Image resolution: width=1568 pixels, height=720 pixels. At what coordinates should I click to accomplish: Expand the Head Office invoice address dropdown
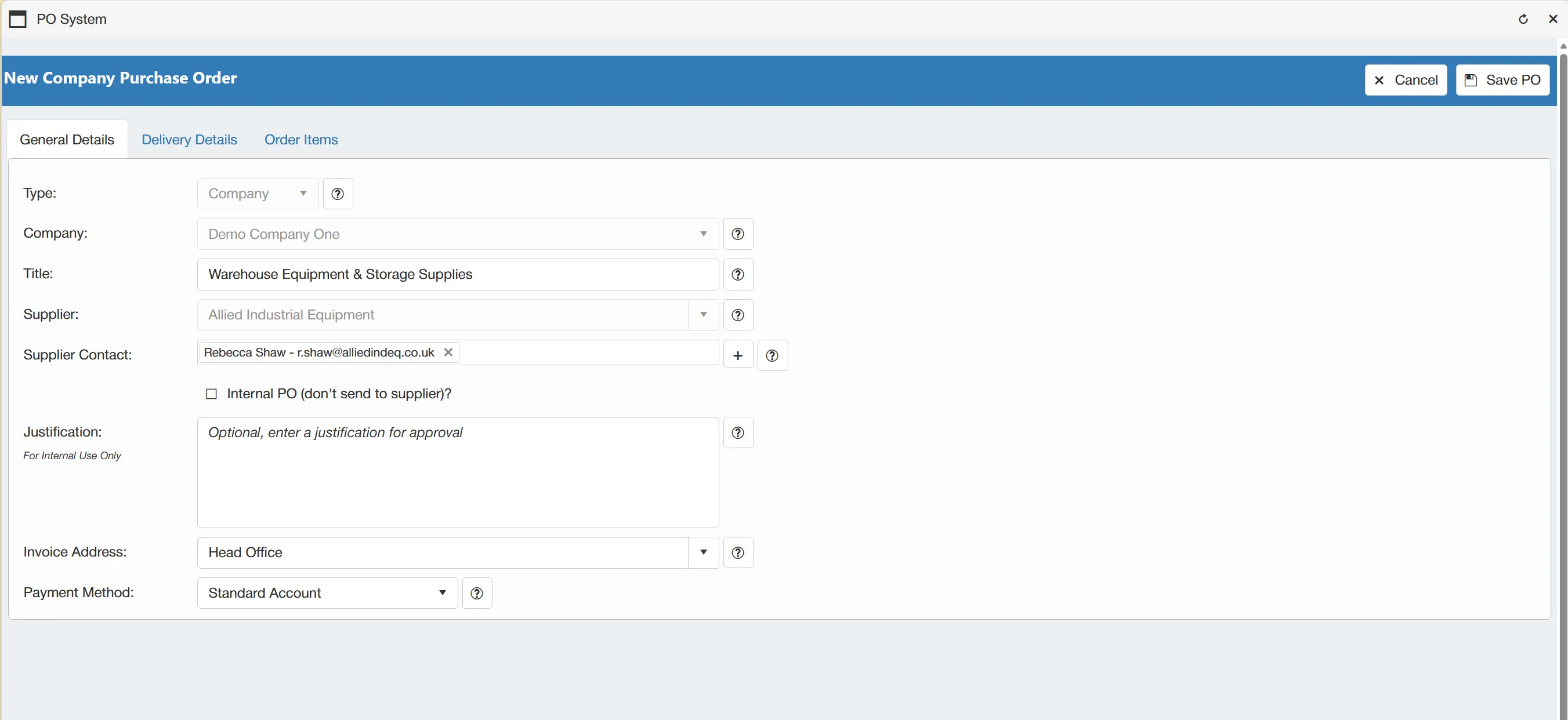click(x=458, y=552)
